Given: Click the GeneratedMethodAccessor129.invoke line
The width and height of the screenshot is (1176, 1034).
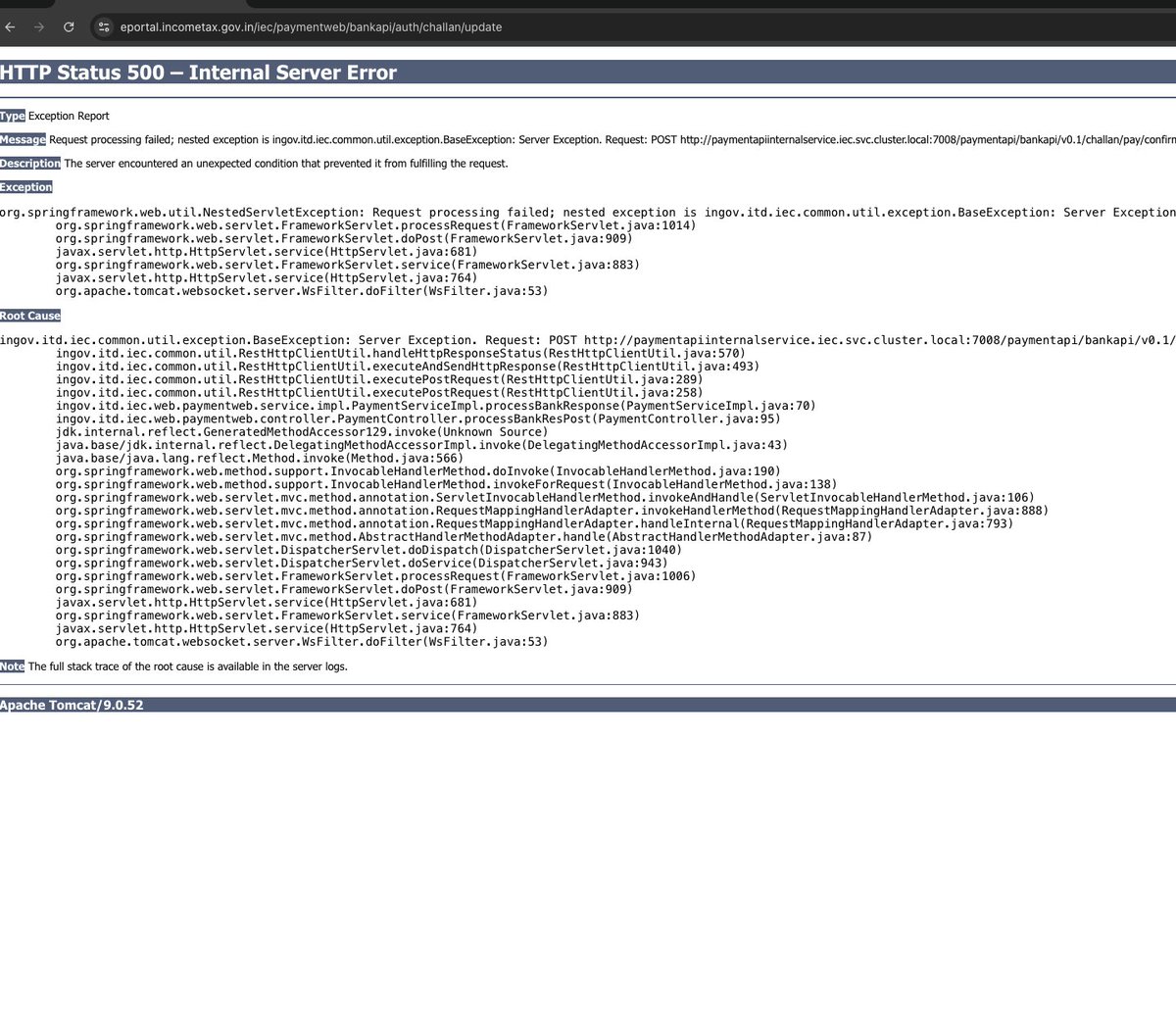Looking at the screenshot, I should click(x=302, y=432).
